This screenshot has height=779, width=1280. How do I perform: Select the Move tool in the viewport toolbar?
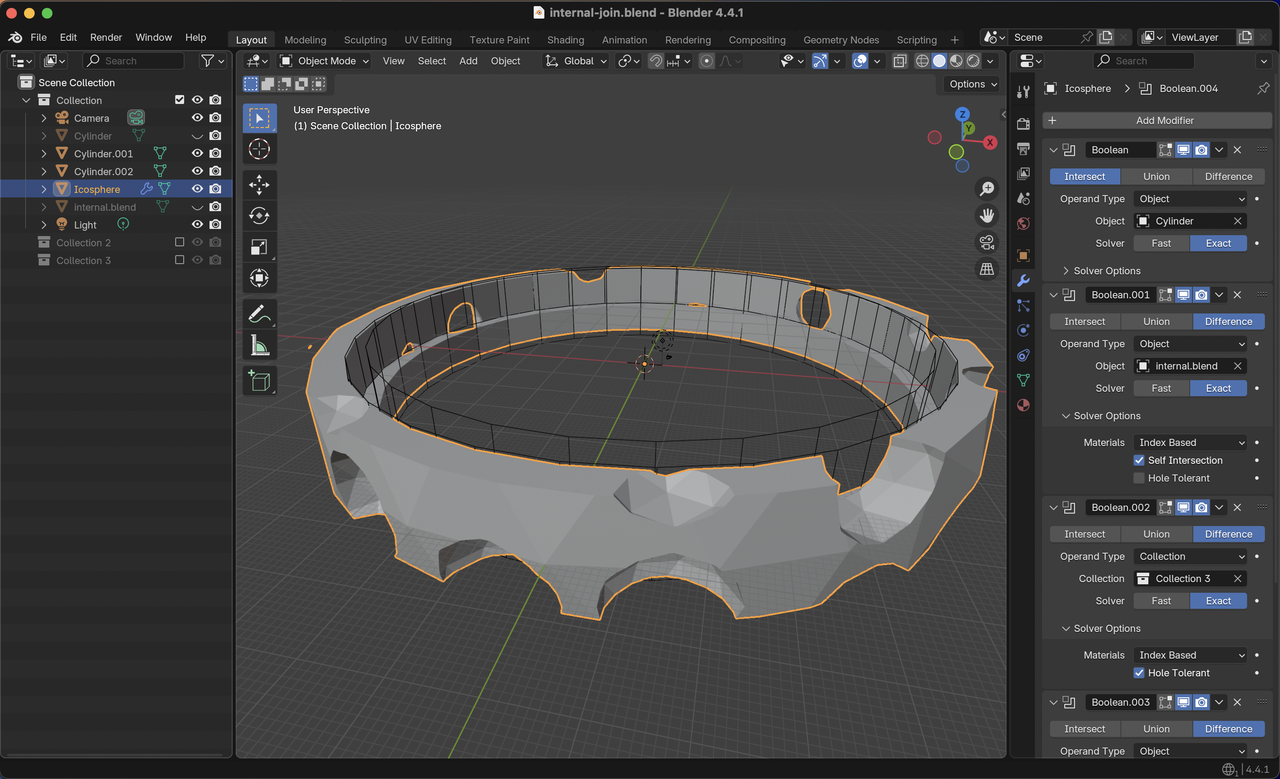259,184
